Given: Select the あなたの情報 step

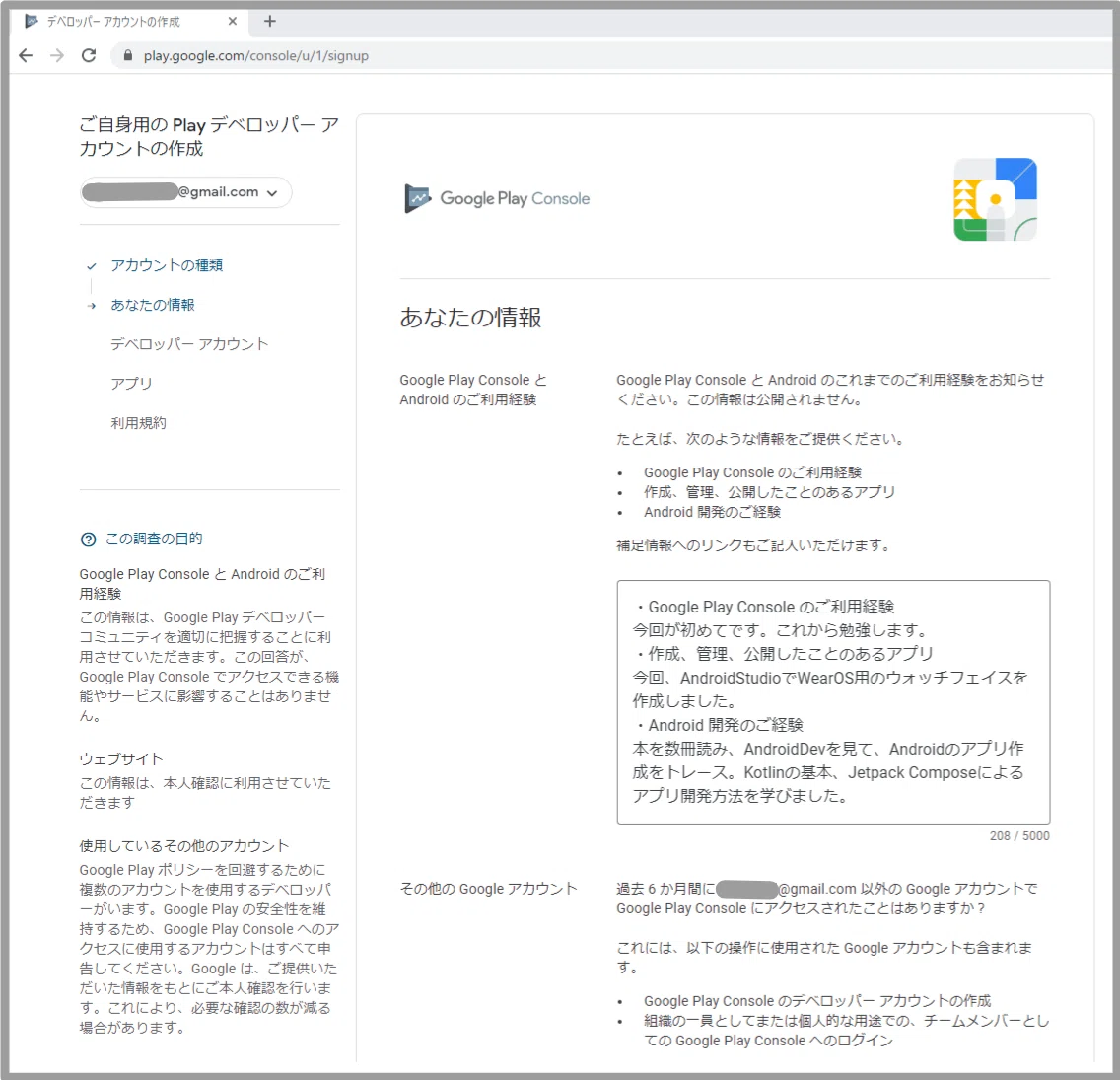Looking at the screenshot, I should pos(152,305).
